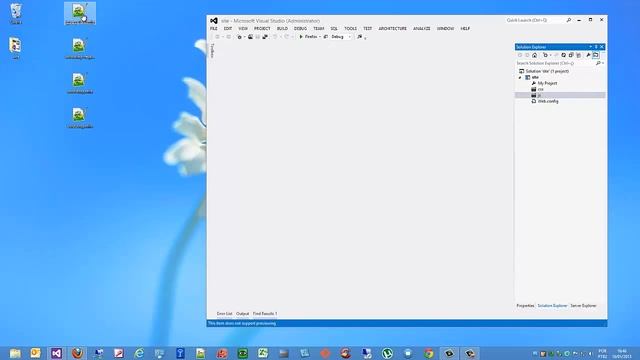The height and width of the screenshot is (360, 640).
Task: Click the New Project toolbar icon
Action: [240, 37]
